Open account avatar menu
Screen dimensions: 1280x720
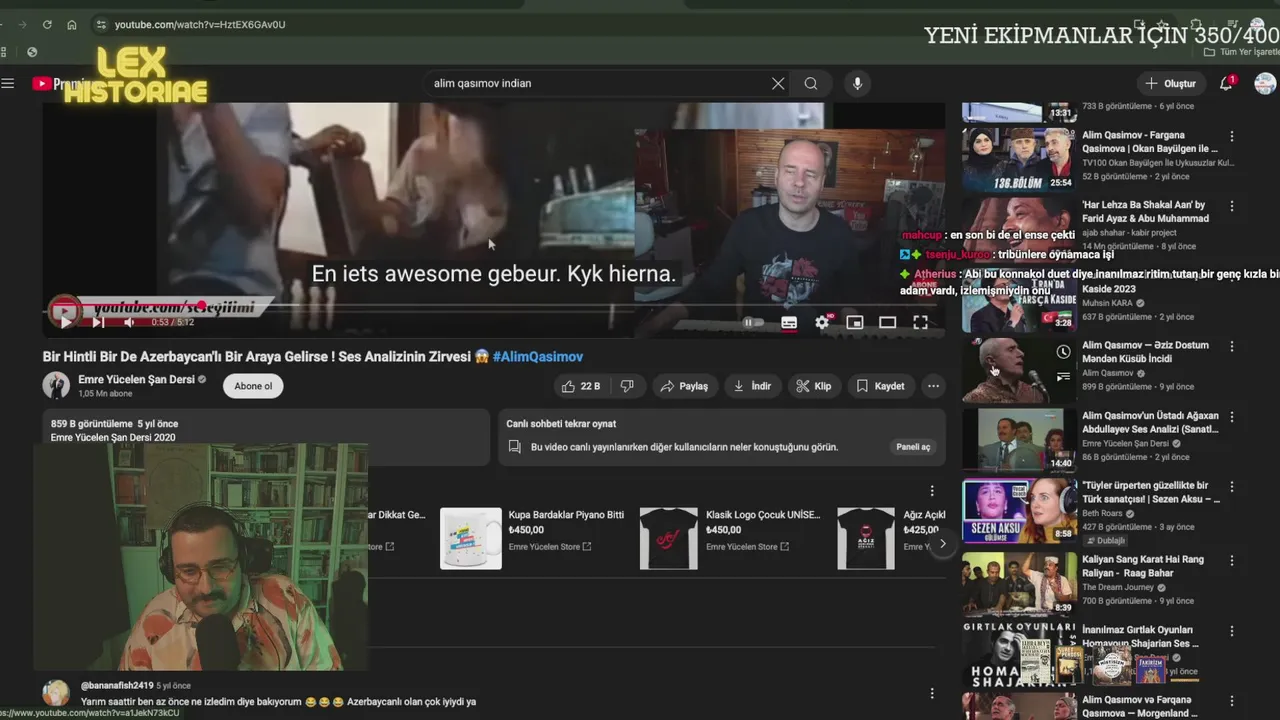pyautogui.click(x=1265, y=83)
